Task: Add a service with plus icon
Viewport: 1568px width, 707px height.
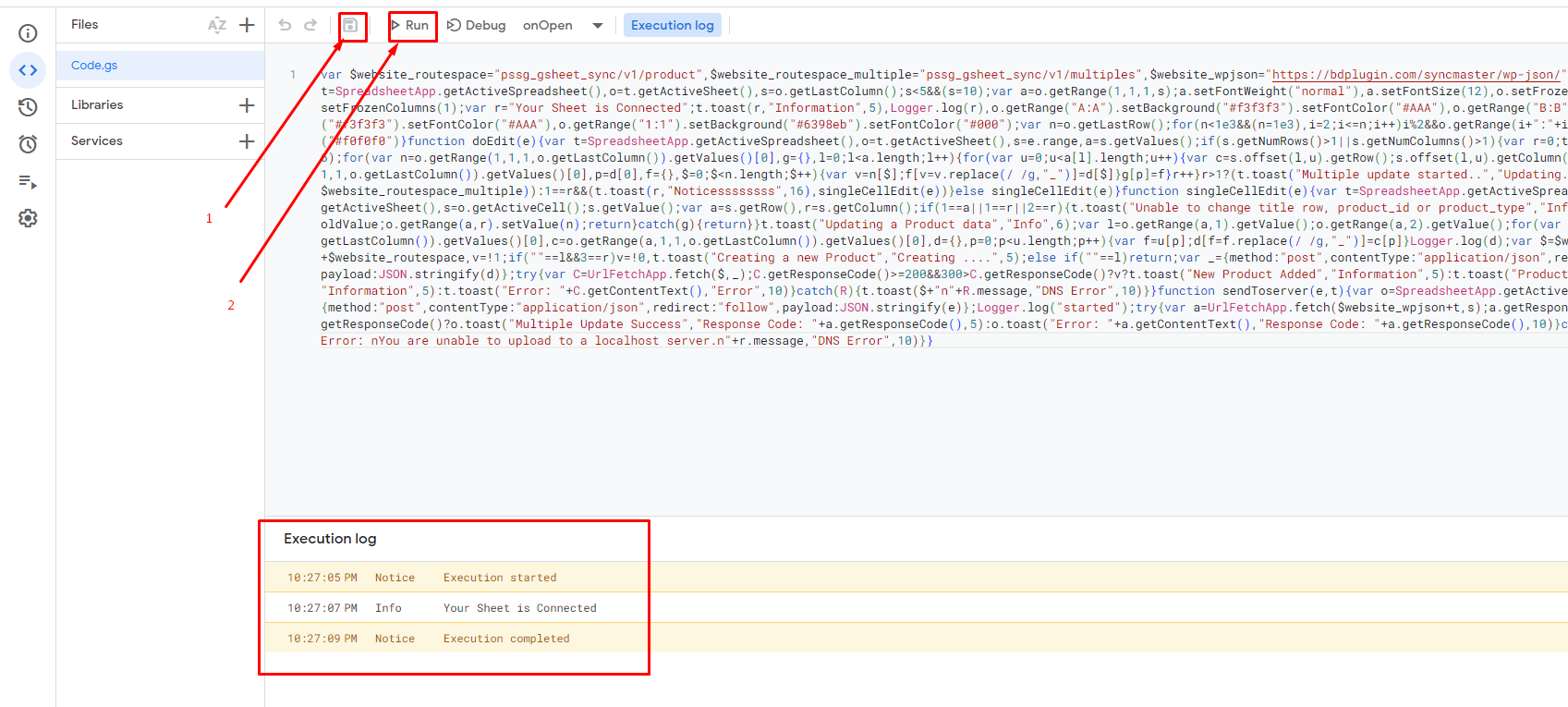Action: [x=247, y=141]
